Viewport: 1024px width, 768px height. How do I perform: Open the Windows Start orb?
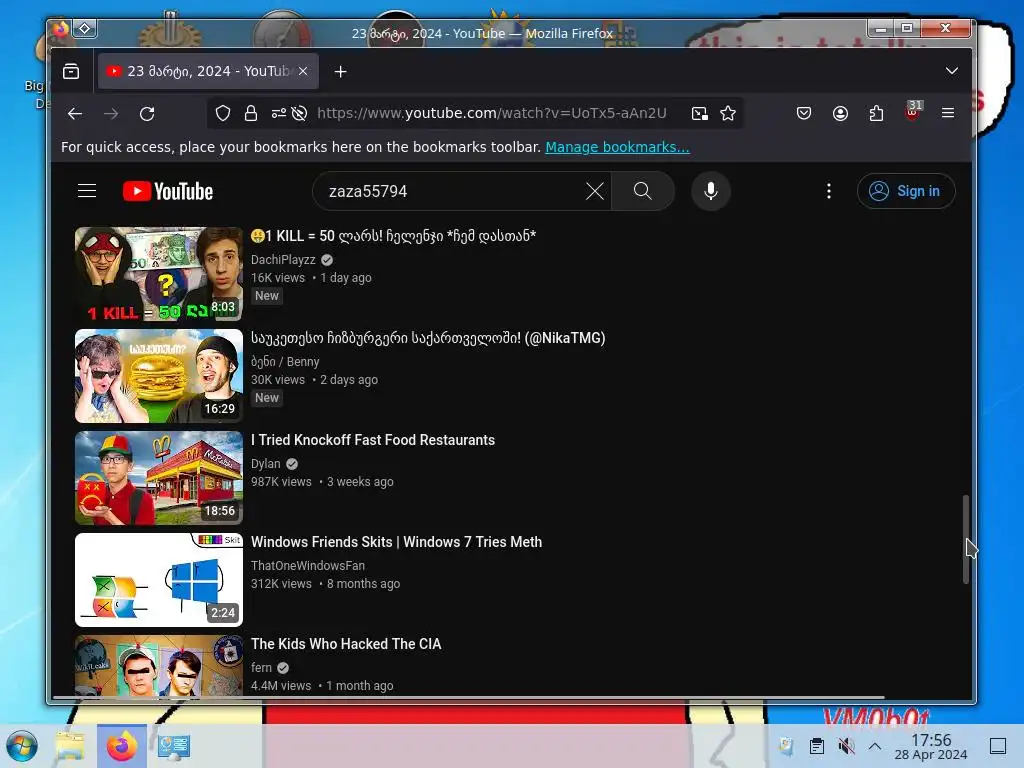click(22, 746)
